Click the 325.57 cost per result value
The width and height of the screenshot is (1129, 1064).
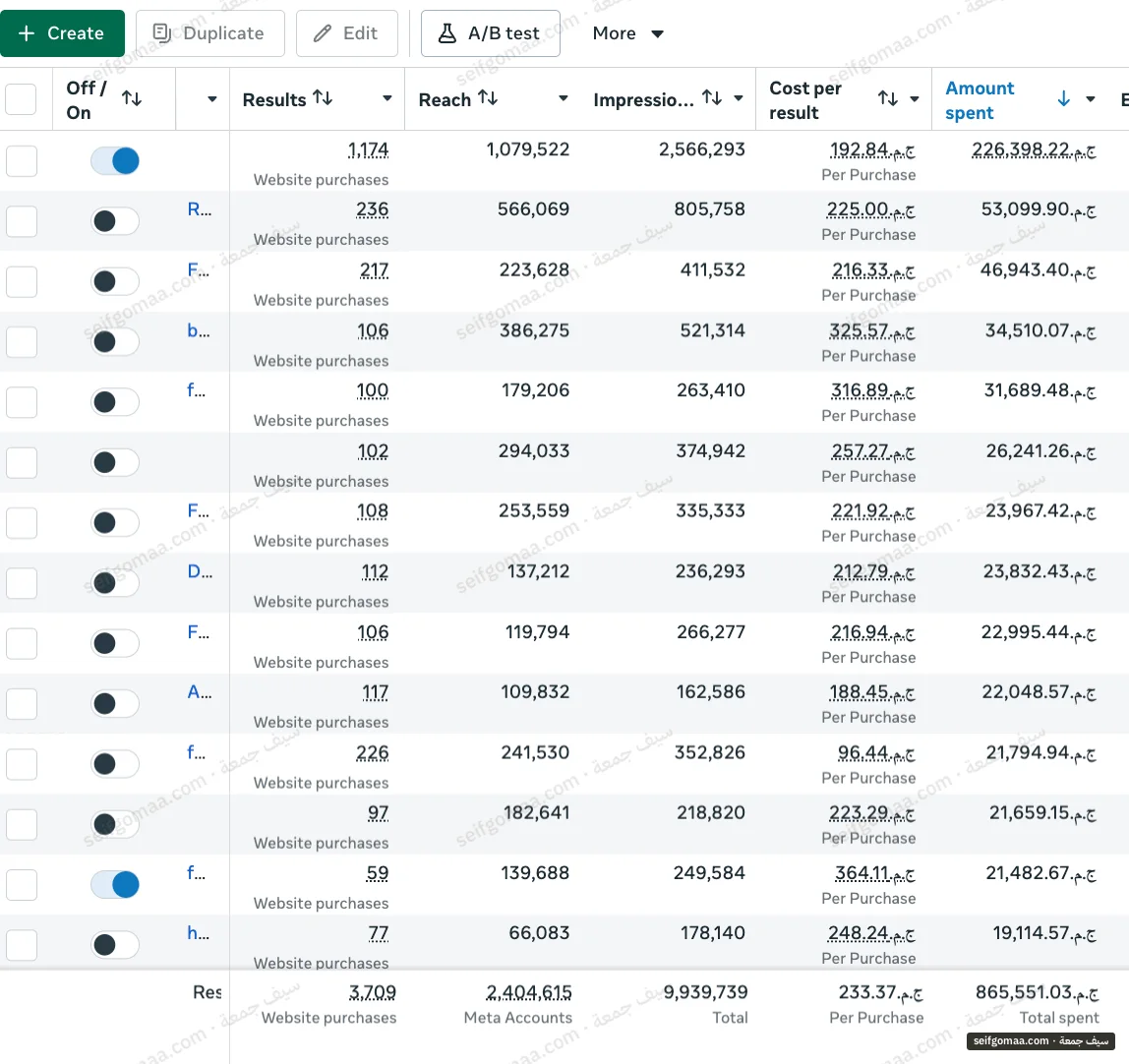872,331
